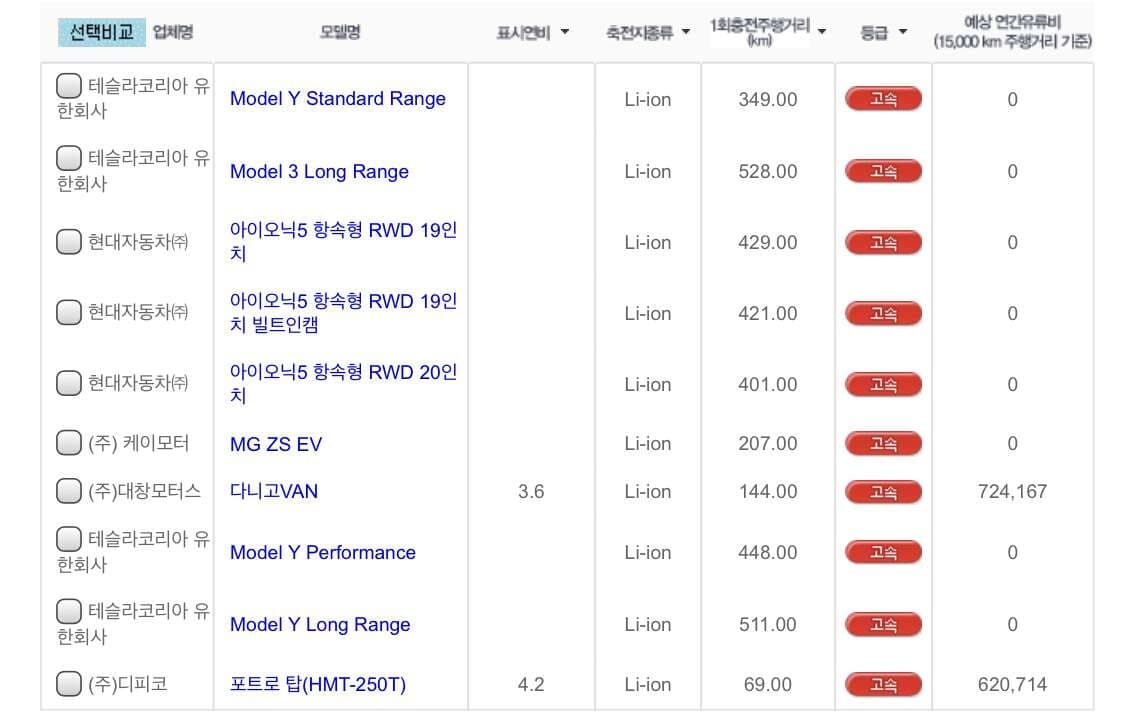This screenshot has width=1125, height=719.
Task: Check the MG ZS EV comparison checkbox
Action: pyautogui.click(x=68, y=443)
